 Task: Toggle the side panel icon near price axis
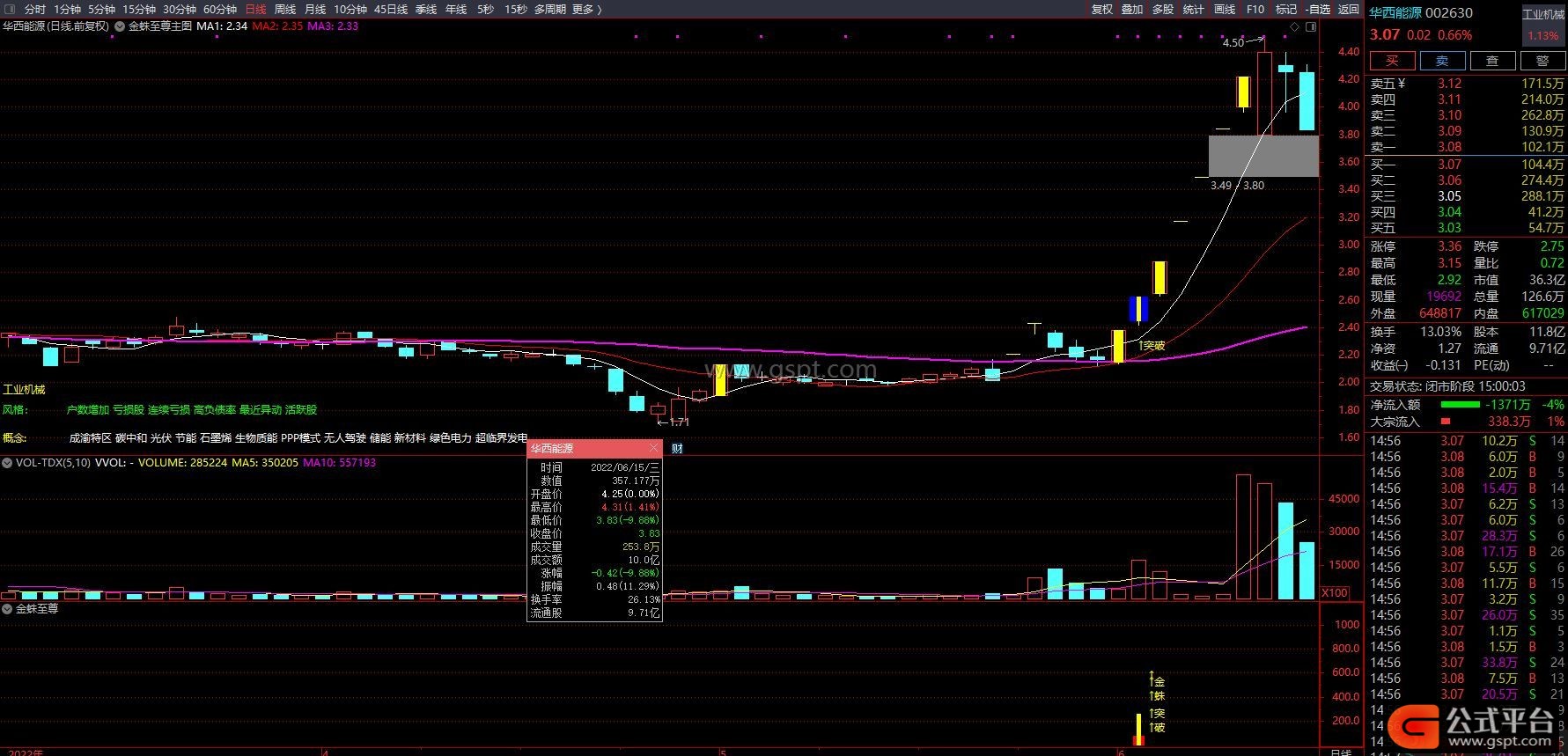(x=1311, y=27)
